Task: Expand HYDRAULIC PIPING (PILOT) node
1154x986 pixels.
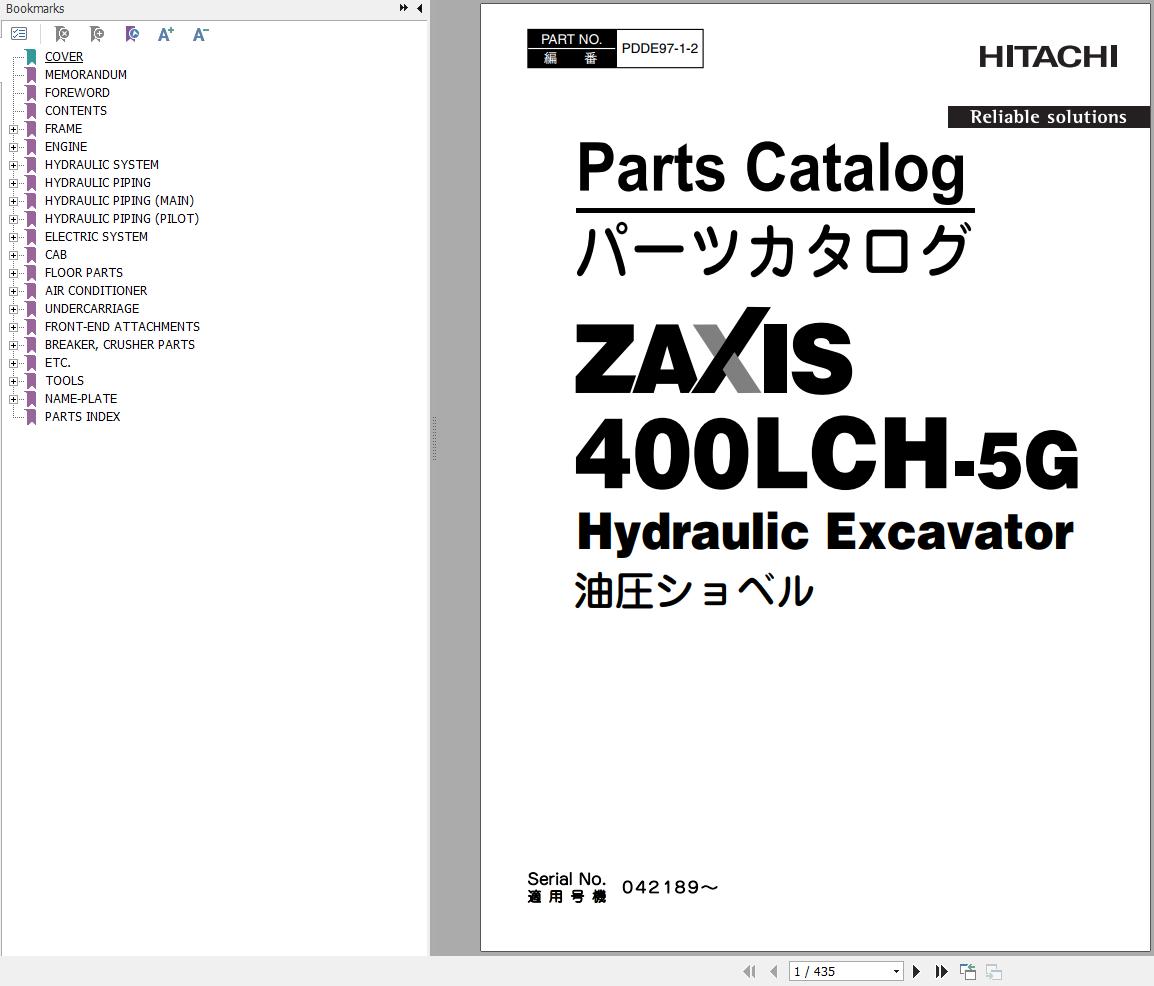Action: click(13, 219)
